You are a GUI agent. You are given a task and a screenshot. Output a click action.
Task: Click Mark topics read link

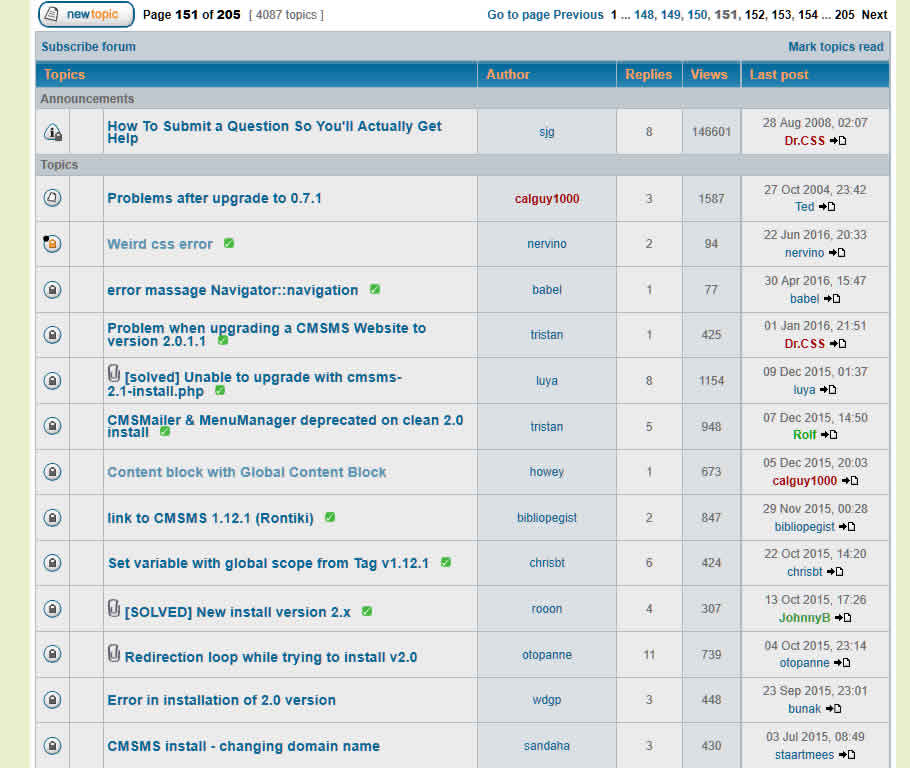[835, 47]
